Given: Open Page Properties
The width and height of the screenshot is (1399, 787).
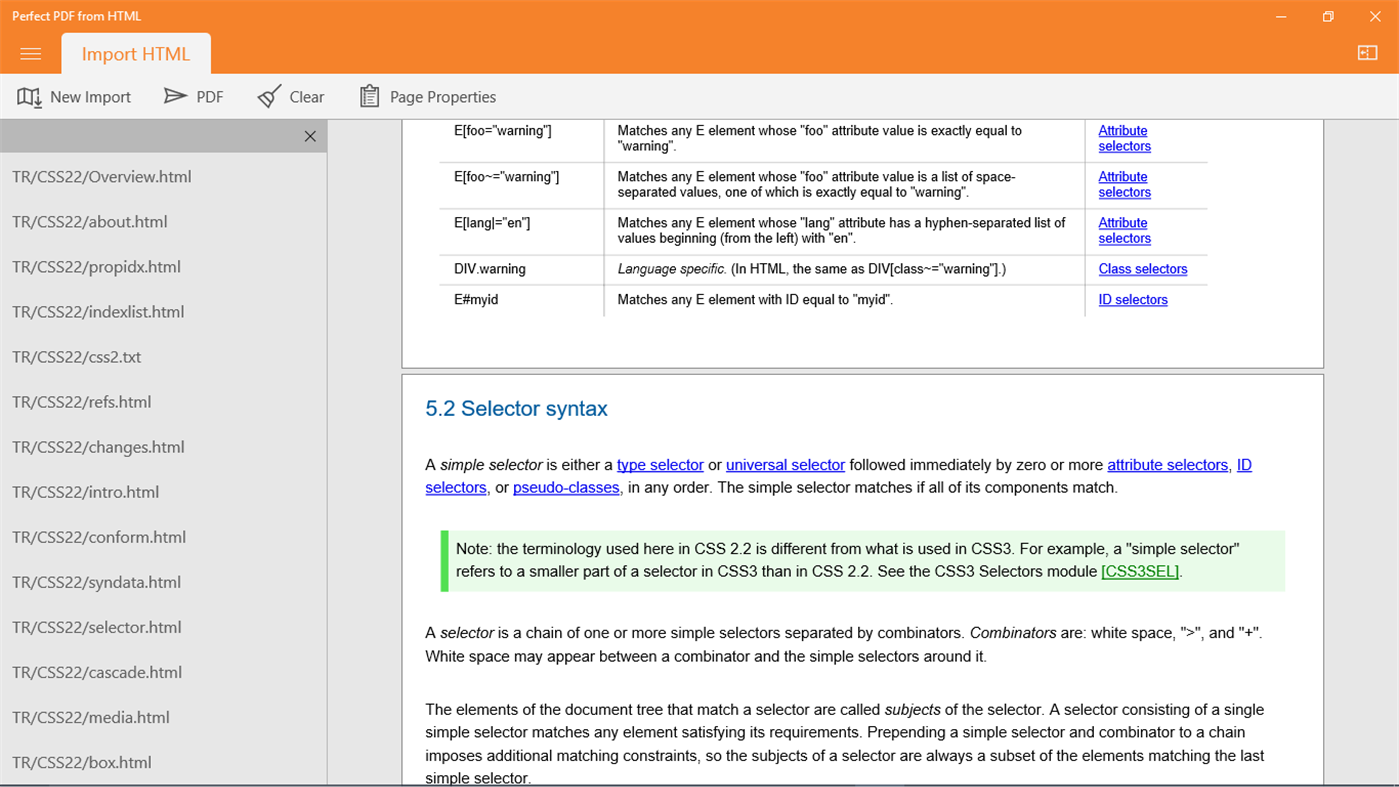Looking at the screenshot, I should [427, 96].
